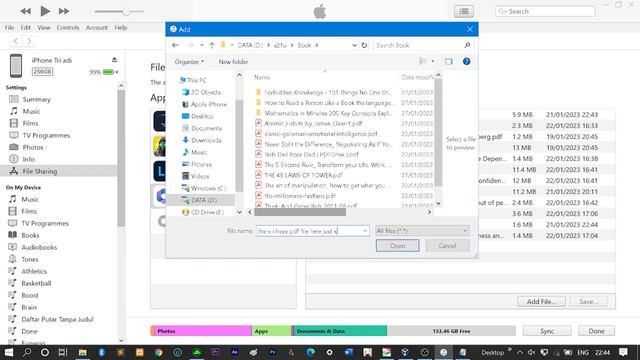Screen dimensions: 640x360
Task: Toggle the preview pane icon
Action: tap(449, 61)
